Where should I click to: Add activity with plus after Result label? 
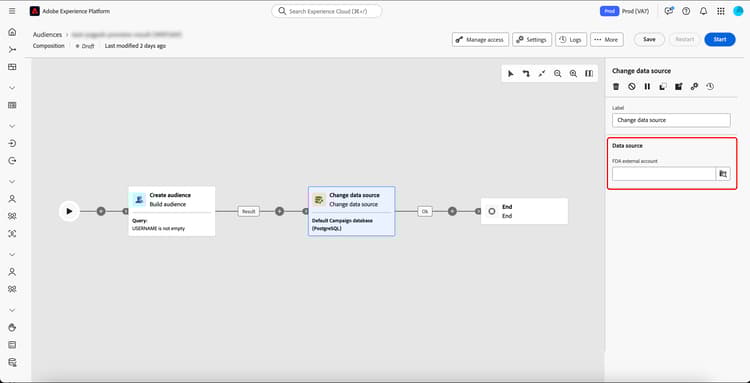279,211
